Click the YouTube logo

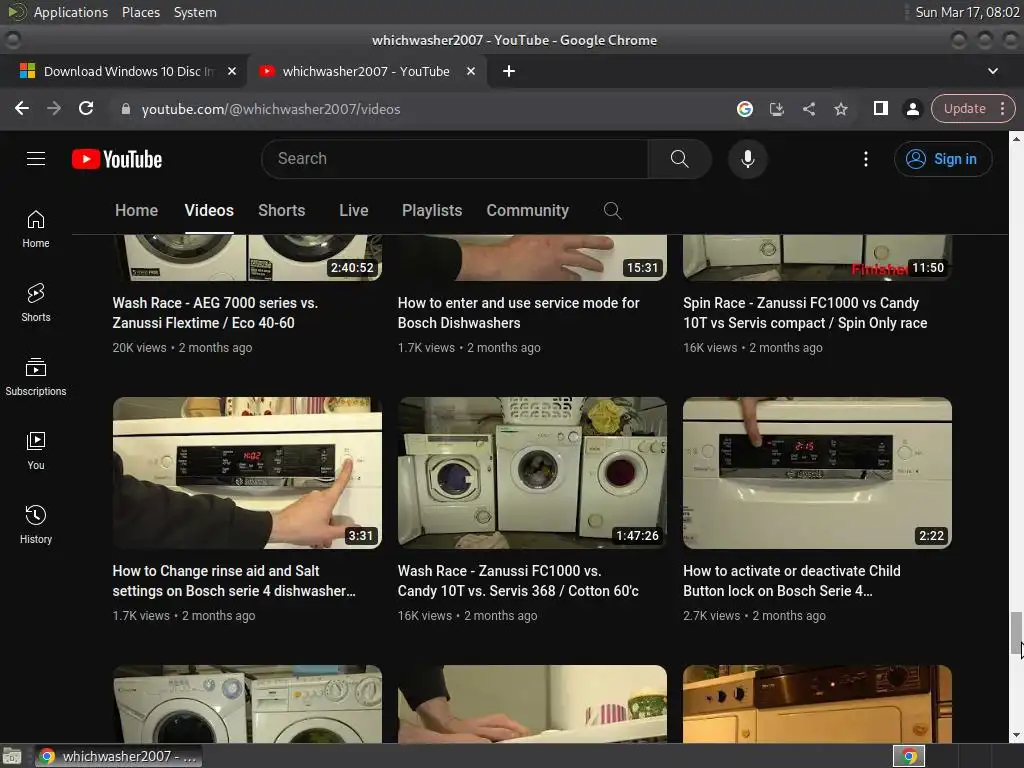[117, 159]
